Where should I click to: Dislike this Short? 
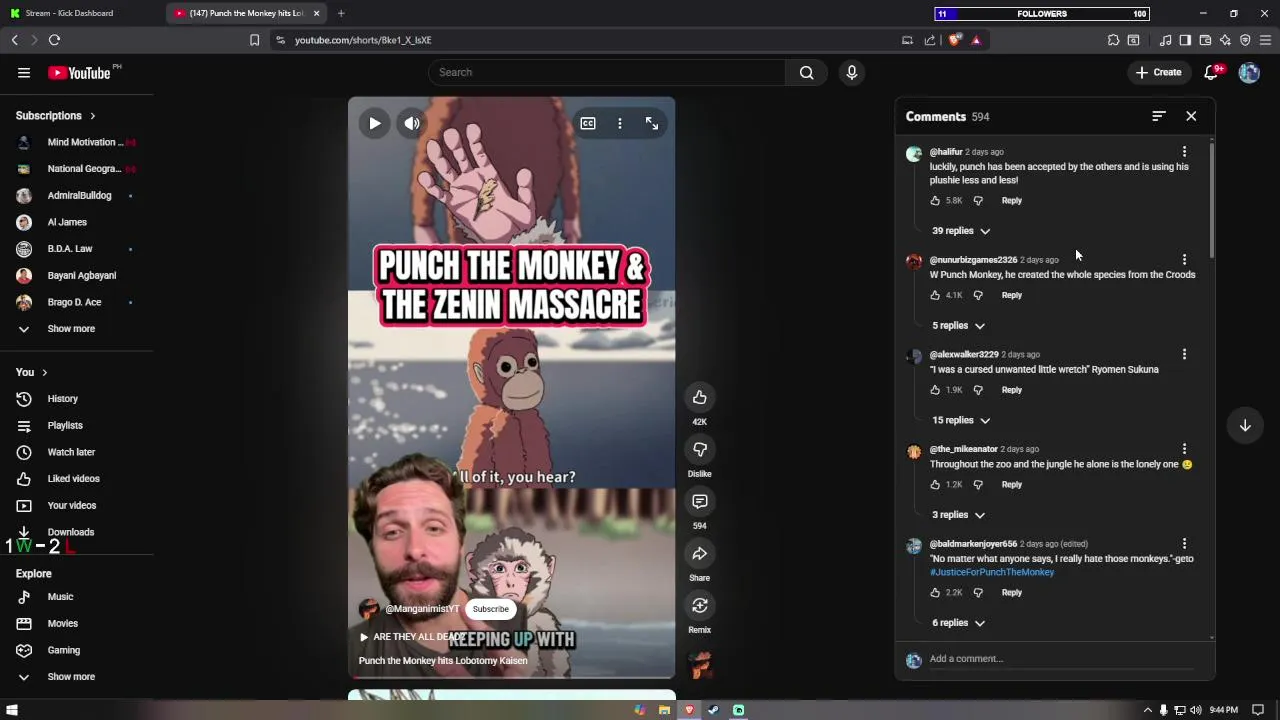700,450
